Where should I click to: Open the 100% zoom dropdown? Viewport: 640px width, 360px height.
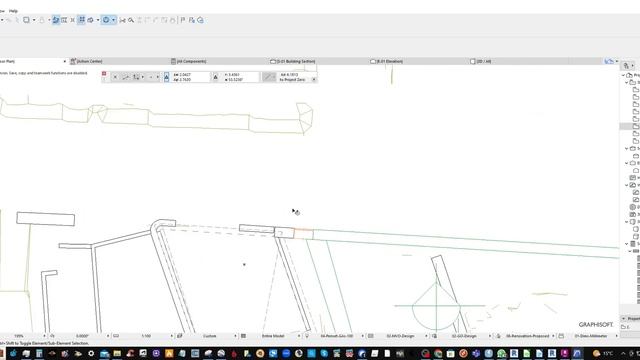click(x=44, y=336)
